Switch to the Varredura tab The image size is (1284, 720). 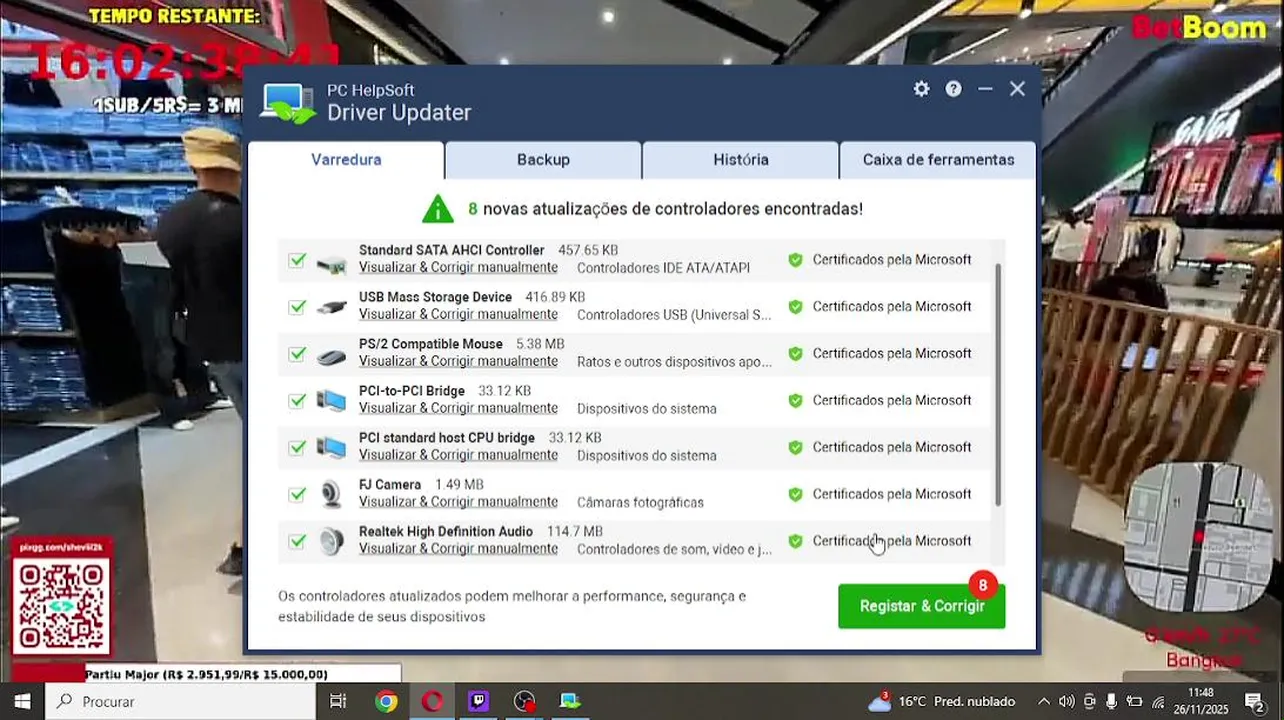click(x=346, y=160)
